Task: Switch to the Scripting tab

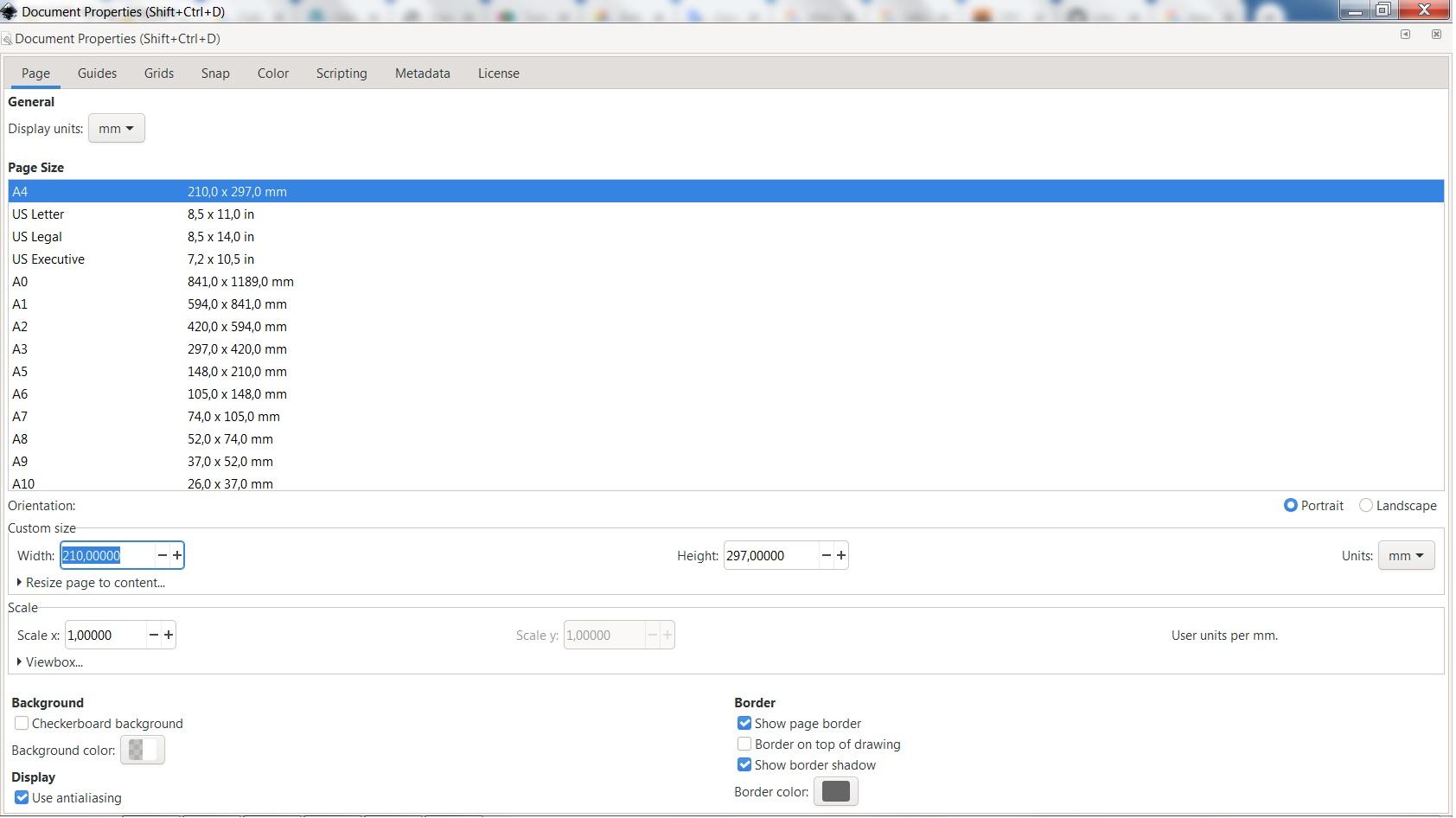Action: point(342,73)
